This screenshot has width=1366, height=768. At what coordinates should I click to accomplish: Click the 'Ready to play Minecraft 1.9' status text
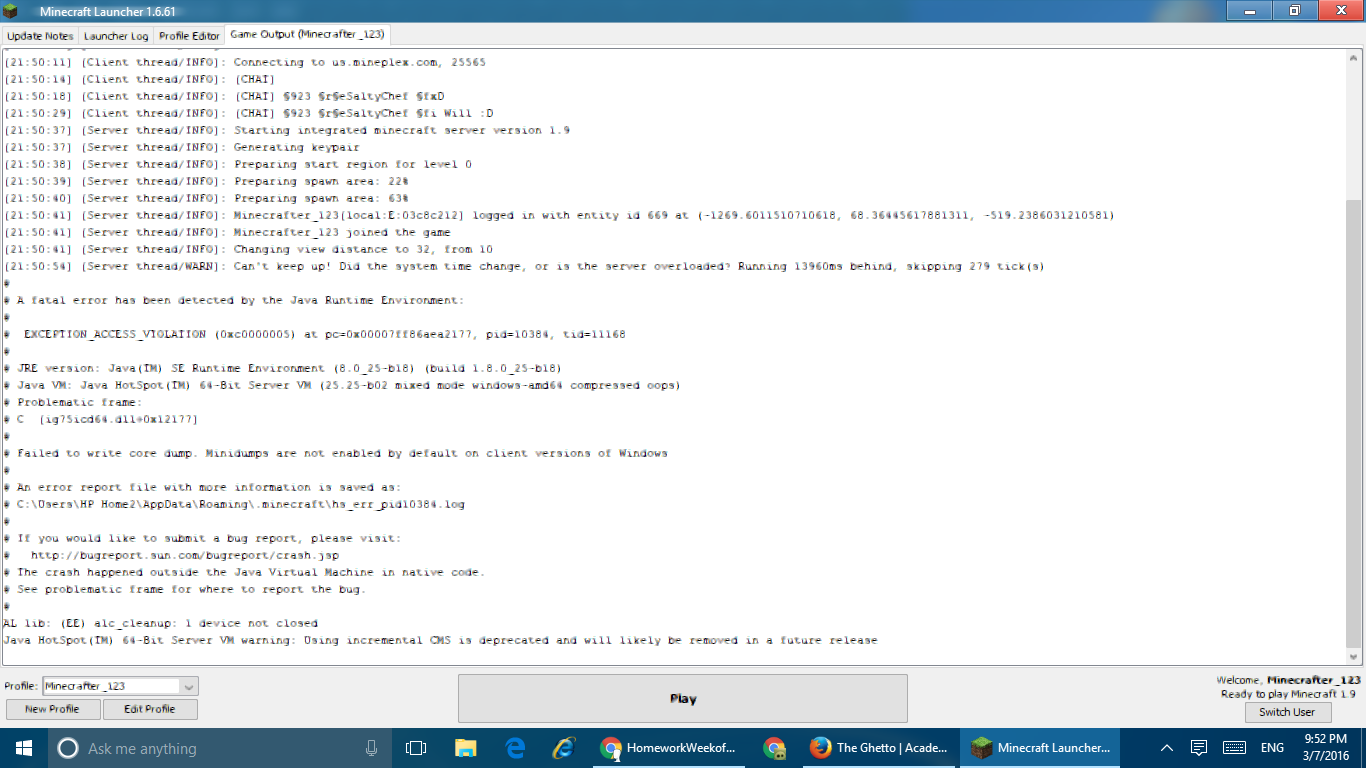click(1288, 694)
